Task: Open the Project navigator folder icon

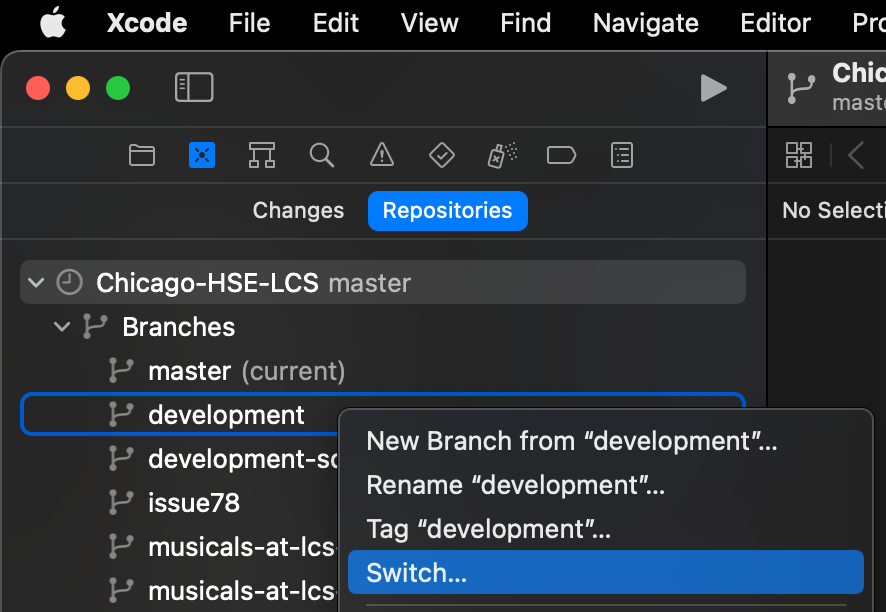Action: (x=142, y=155)
